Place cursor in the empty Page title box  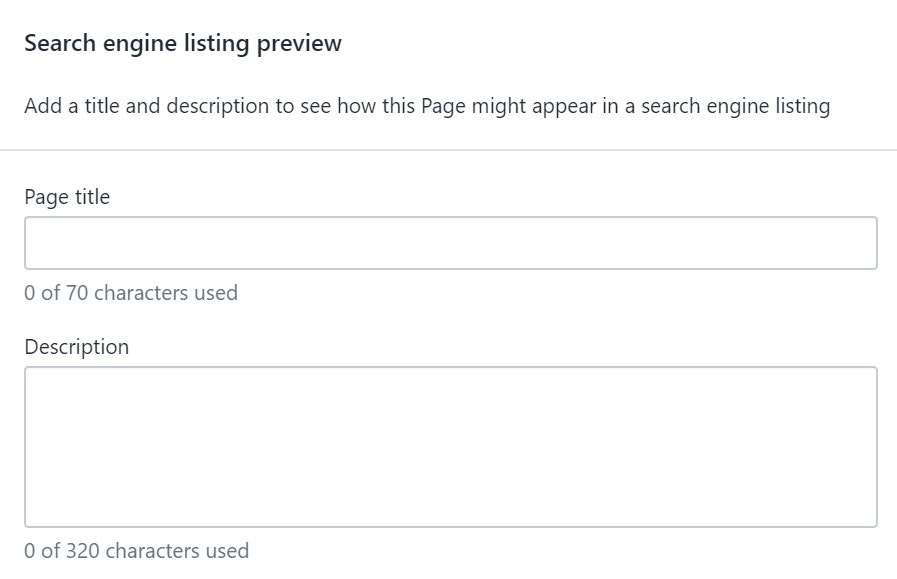(x=448, y=241)
